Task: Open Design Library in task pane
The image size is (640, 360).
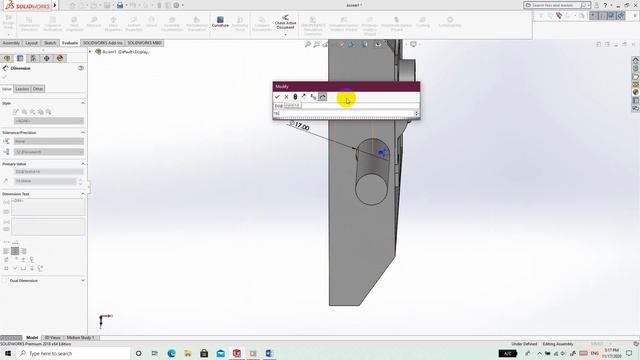Action: tap(636, 68)
